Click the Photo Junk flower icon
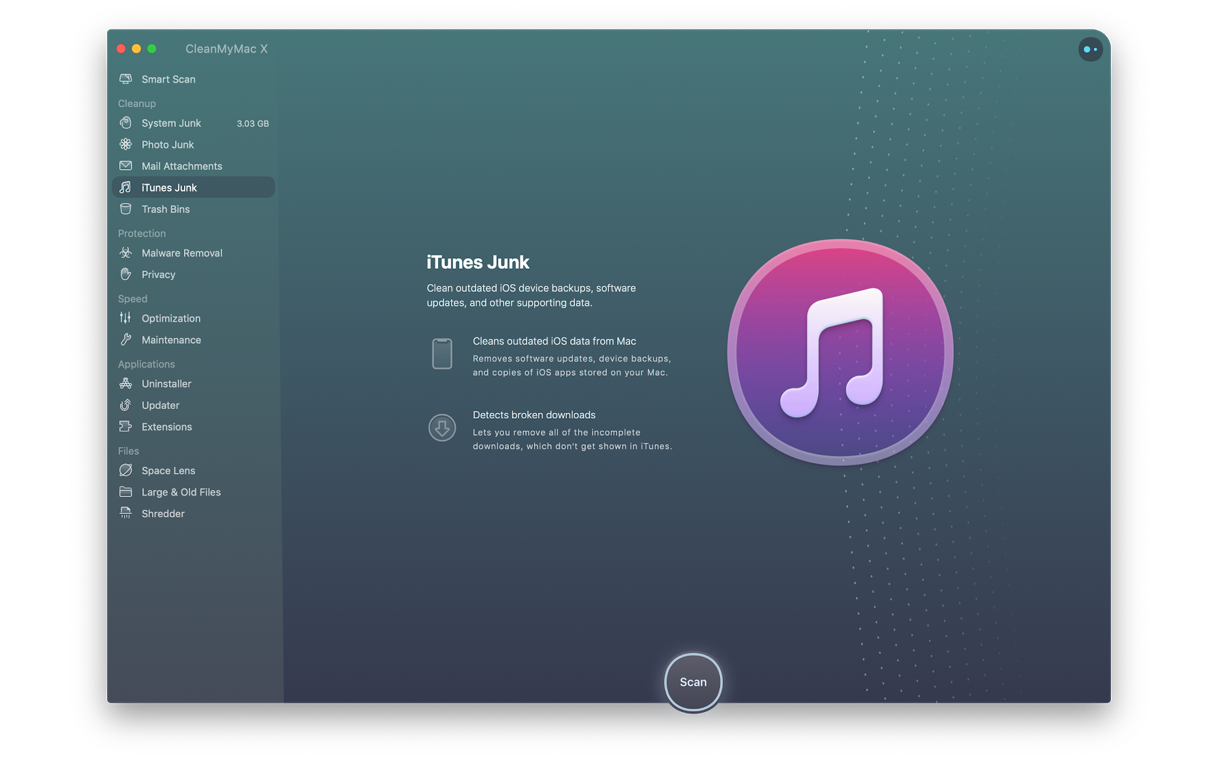The image size is (1216, 760). pyautogui.click(x=125, y=144)
